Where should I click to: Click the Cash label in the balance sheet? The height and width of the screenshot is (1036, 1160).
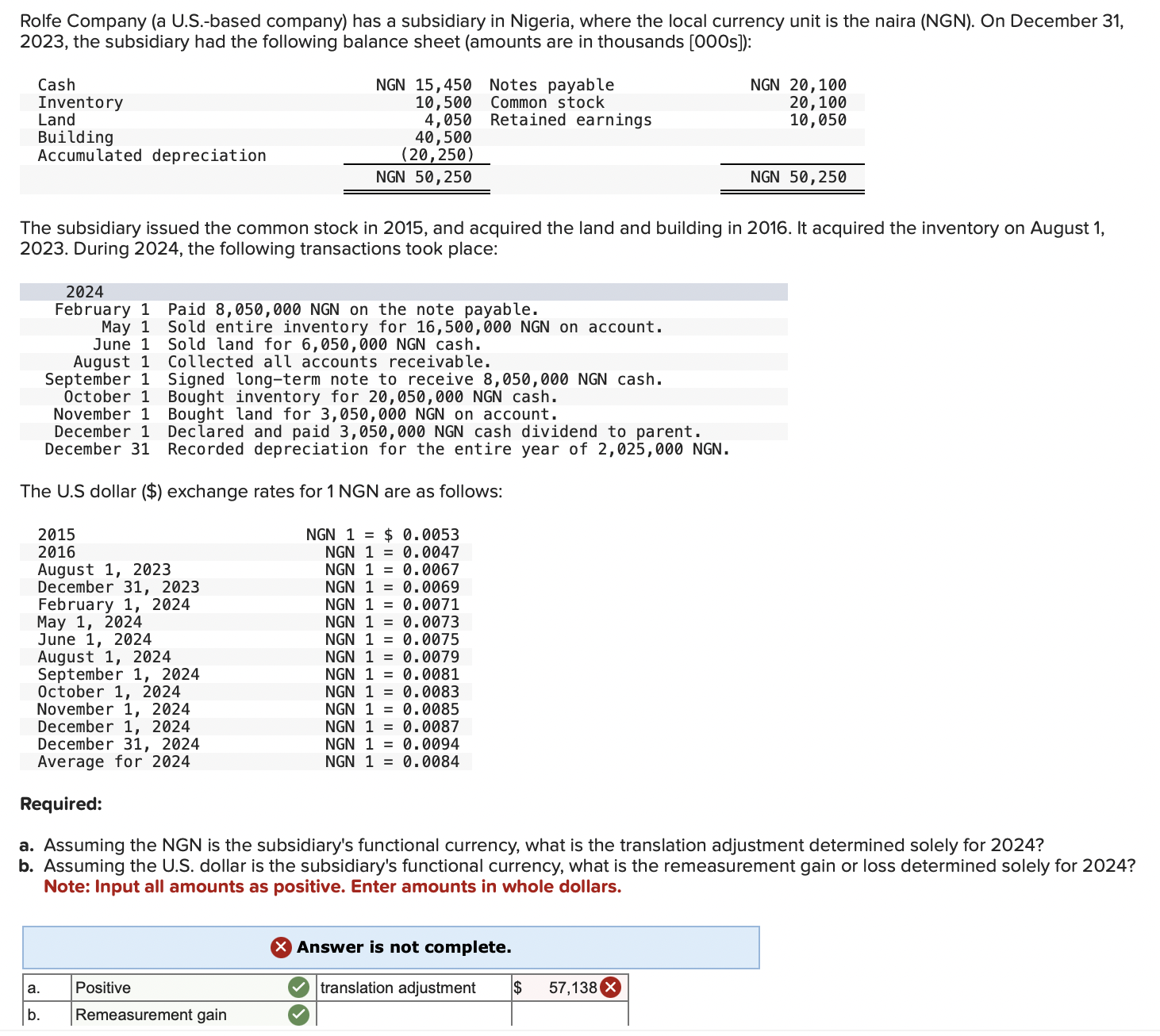point(56,85)
